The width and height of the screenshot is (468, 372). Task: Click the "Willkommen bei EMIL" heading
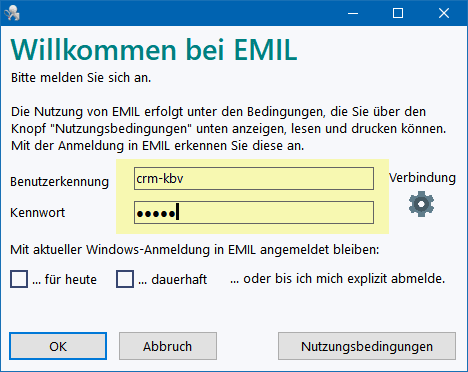point(154,50)
